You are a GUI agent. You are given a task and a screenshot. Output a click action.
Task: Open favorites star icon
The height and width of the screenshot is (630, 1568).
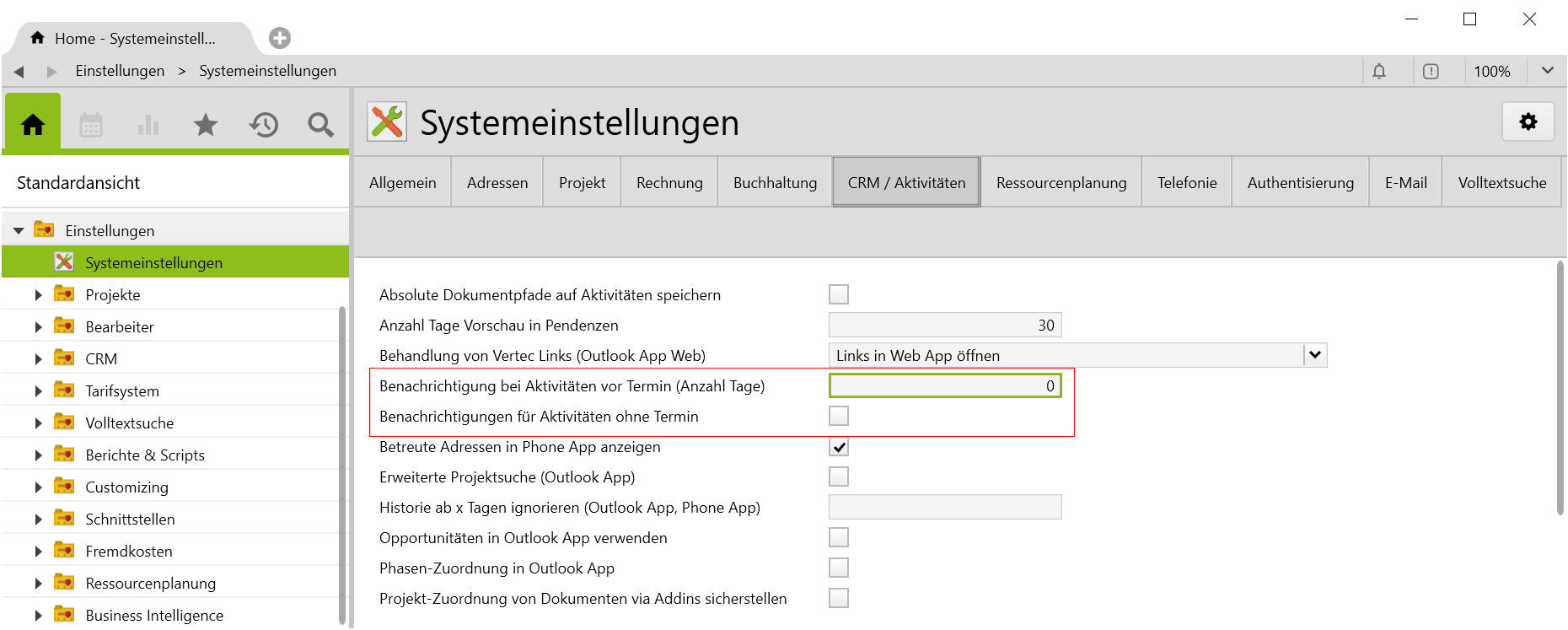(206, 126)
